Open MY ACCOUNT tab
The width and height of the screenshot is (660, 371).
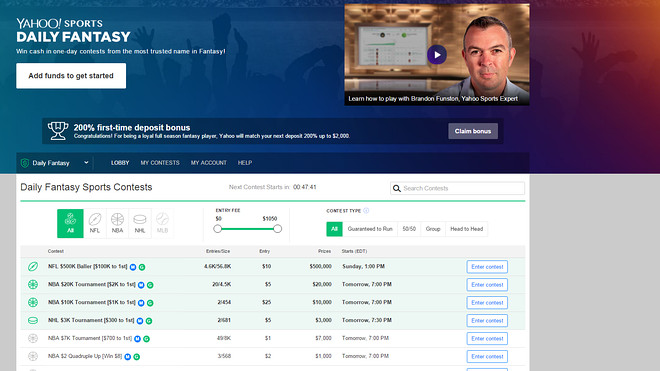pos(209,163)
